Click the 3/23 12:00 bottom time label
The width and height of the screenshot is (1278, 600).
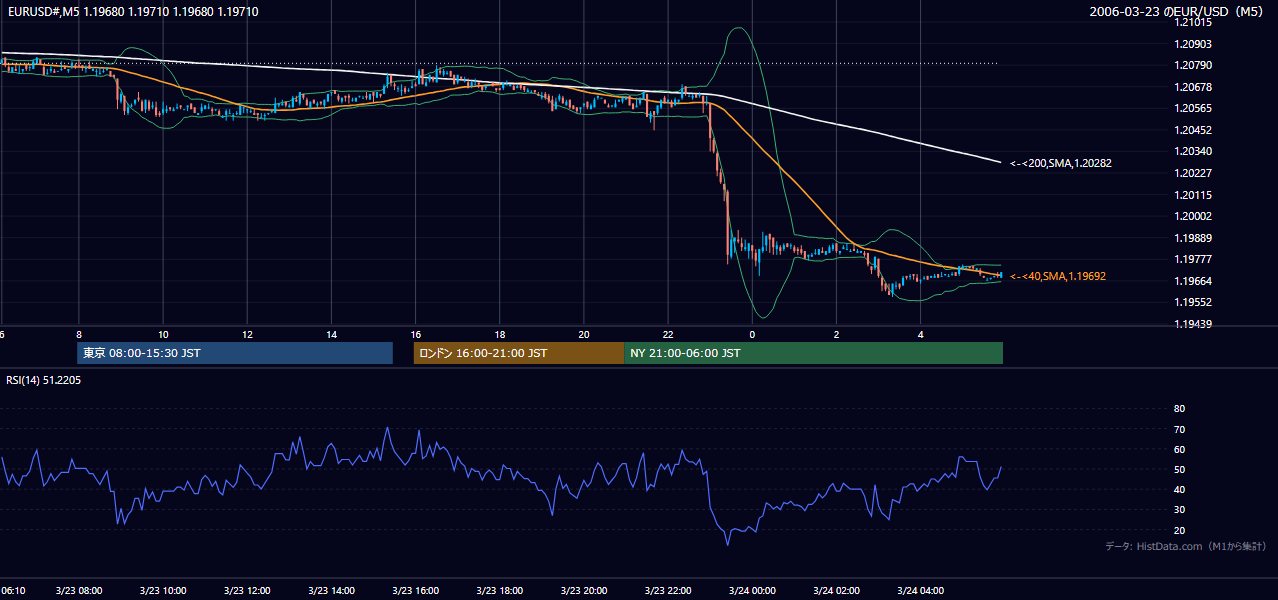pos(246,591)
